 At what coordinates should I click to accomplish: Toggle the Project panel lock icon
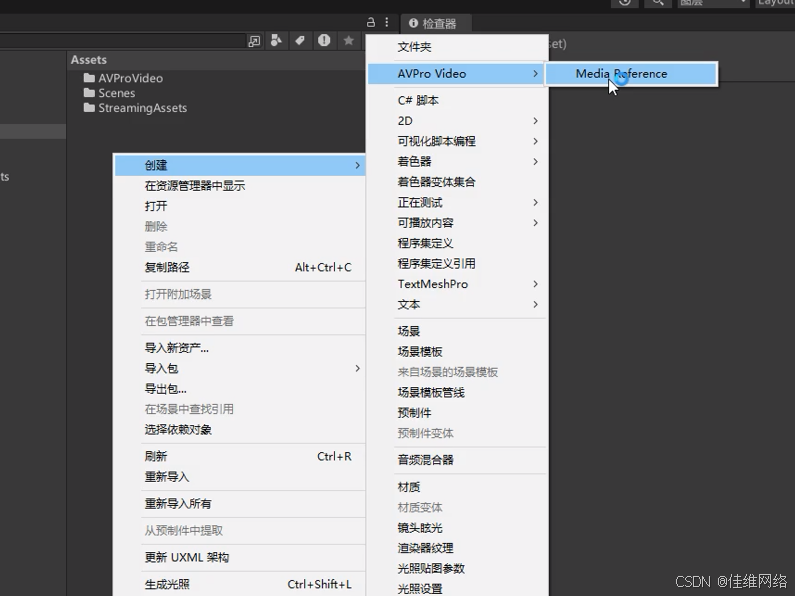click(x=371, y=22)
